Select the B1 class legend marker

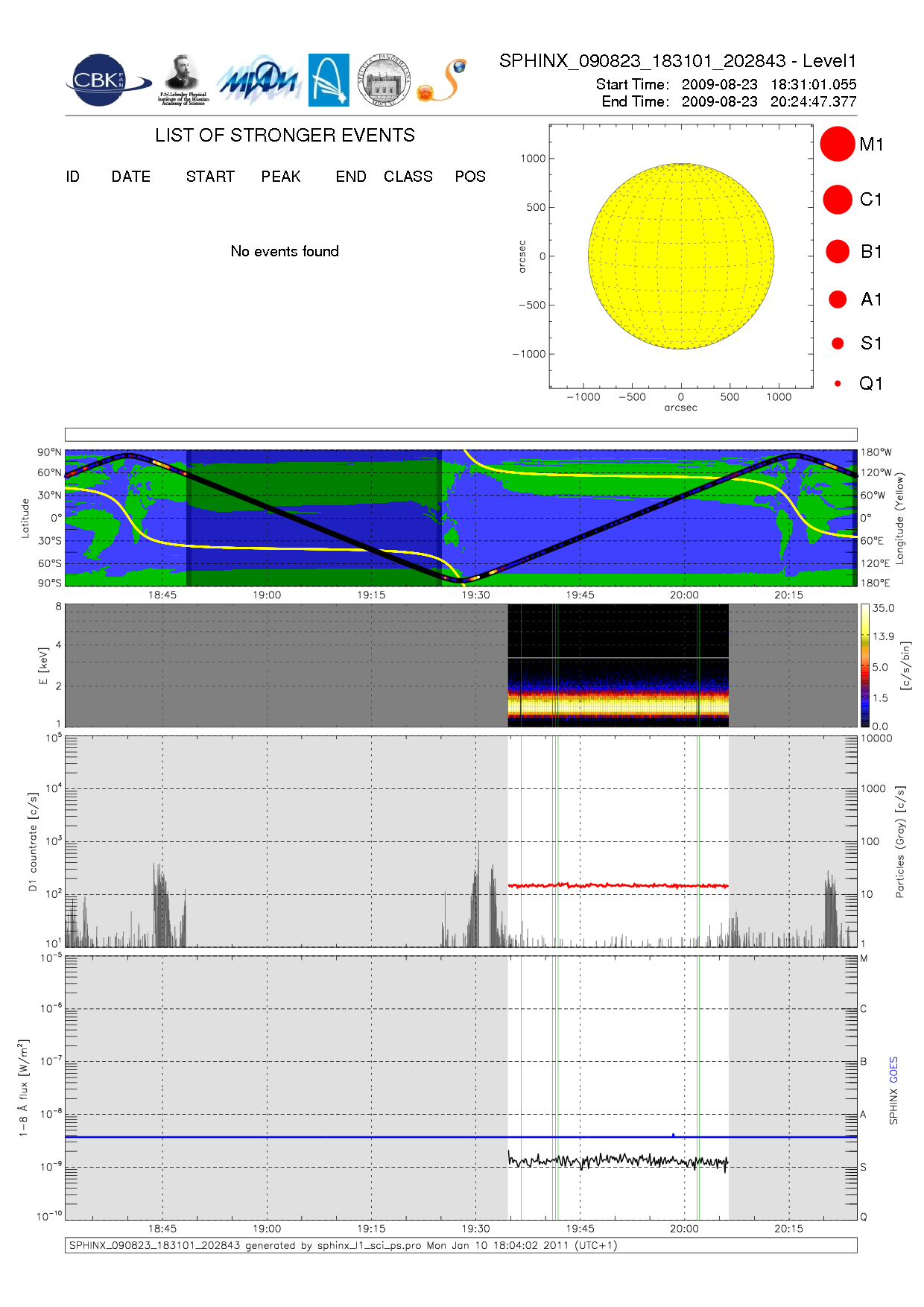point(838,252)
